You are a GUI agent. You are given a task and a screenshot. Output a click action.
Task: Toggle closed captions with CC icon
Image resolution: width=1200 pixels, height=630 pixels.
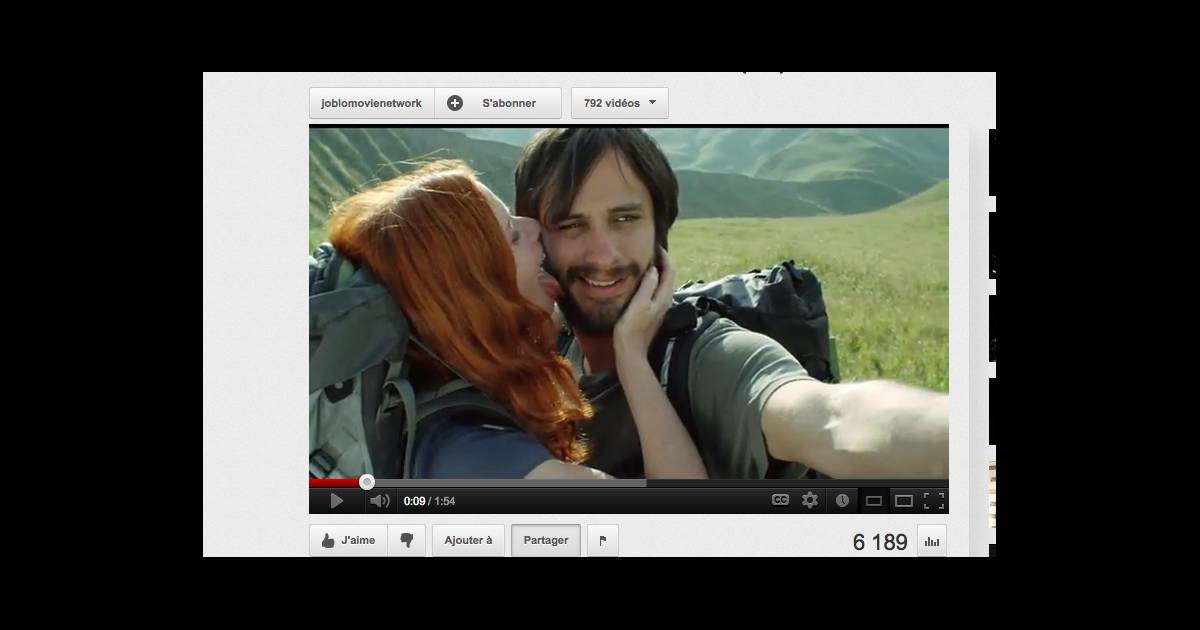pyautogui.click(x=780, y=500)
